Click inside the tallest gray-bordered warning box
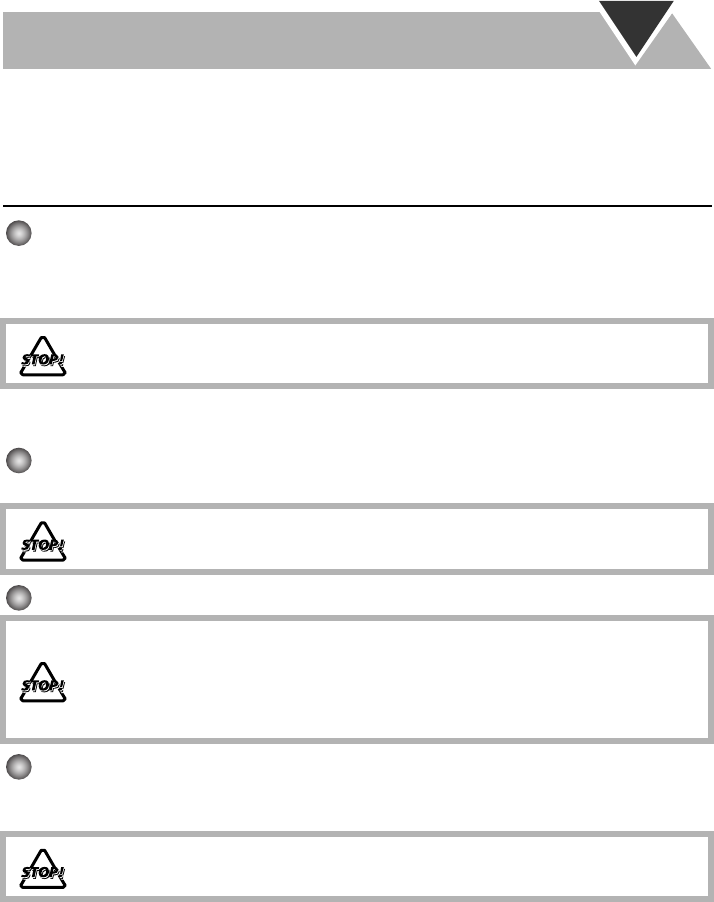 pyautogui.click(x=380, y=680)
